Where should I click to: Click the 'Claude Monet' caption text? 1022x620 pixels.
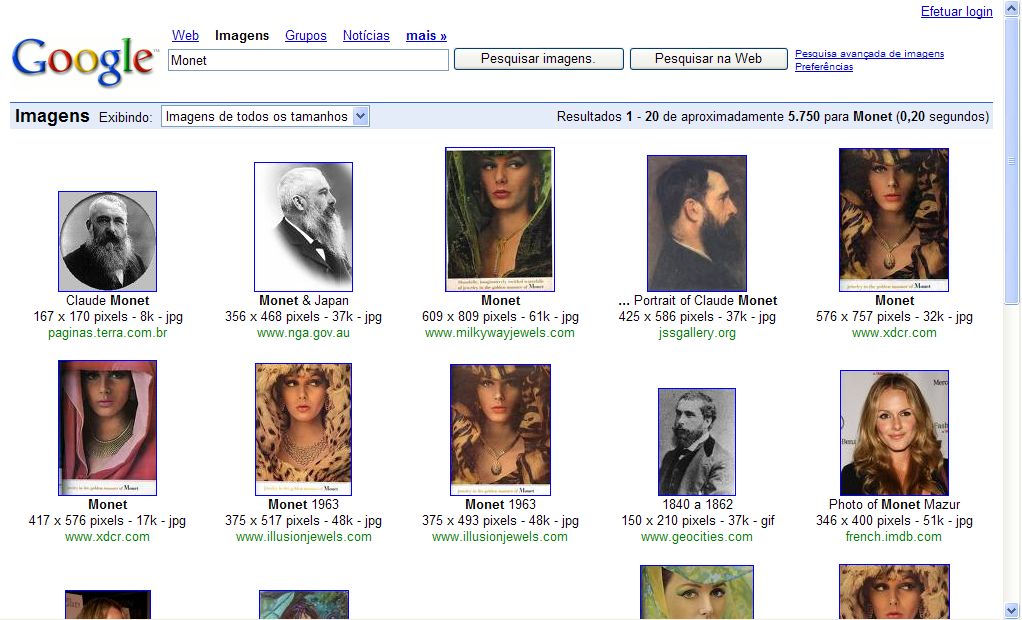pyautogui.click(x=108, y=301)
